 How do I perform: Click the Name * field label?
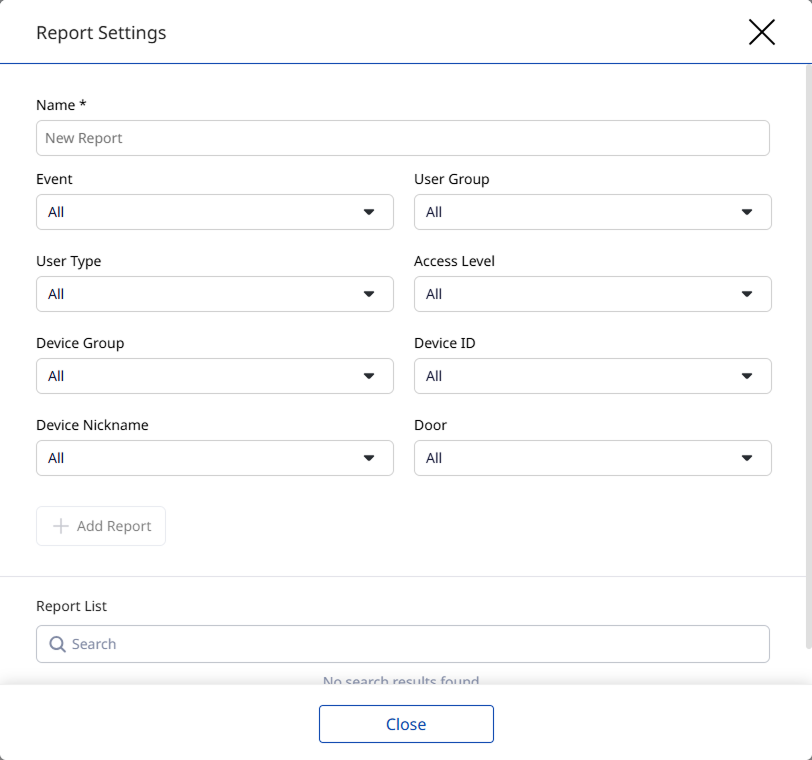(x=60, y=105)
